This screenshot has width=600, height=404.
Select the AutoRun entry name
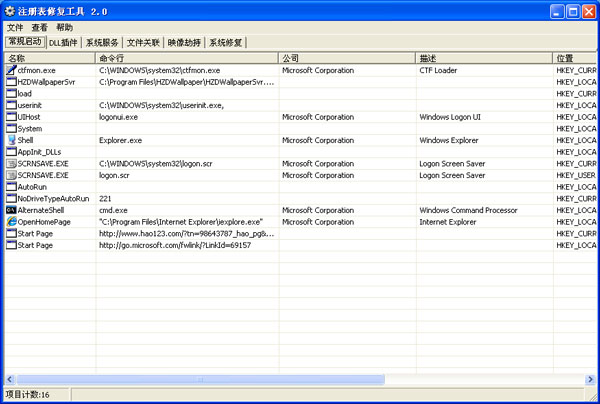32,187
